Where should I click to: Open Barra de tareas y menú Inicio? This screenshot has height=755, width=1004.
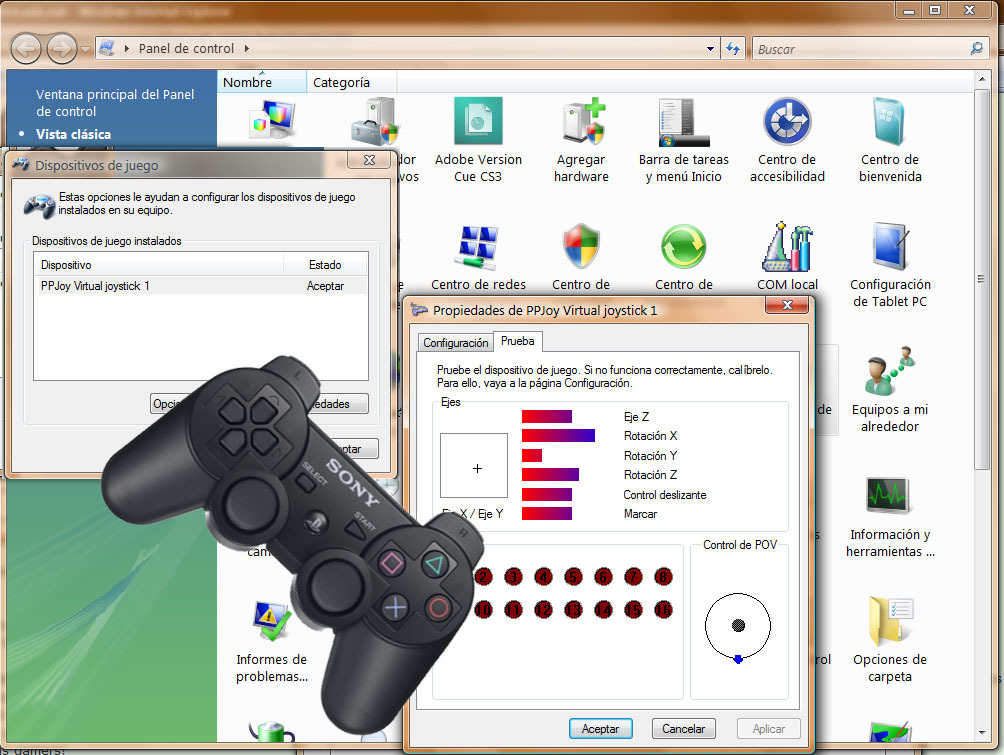684,124
